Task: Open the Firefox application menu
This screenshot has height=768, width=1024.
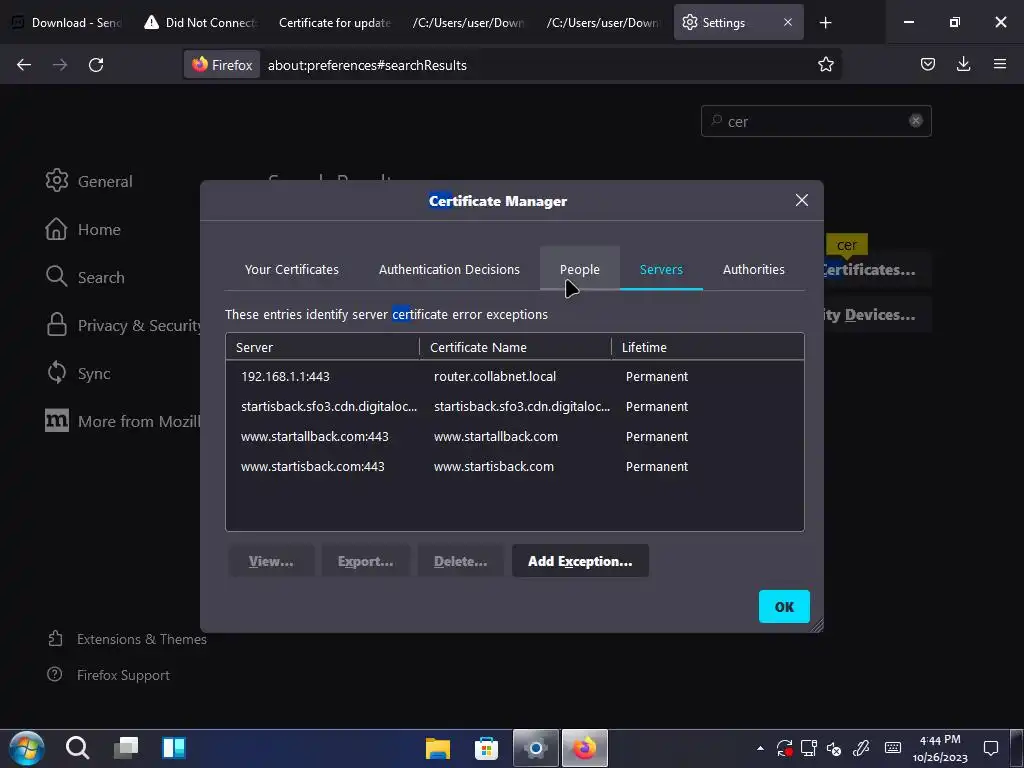Action: (x=1000, y=64)
